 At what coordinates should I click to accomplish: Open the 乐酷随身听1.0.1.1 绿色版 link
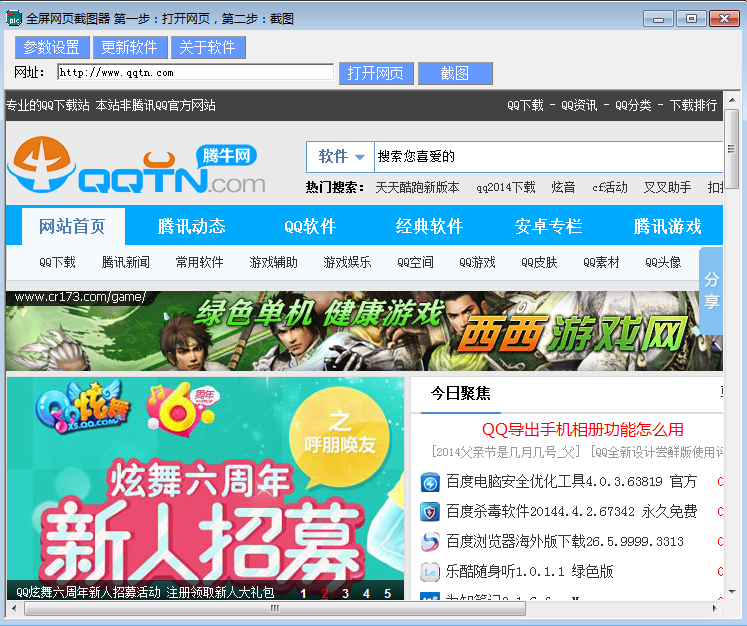(529, 572)
